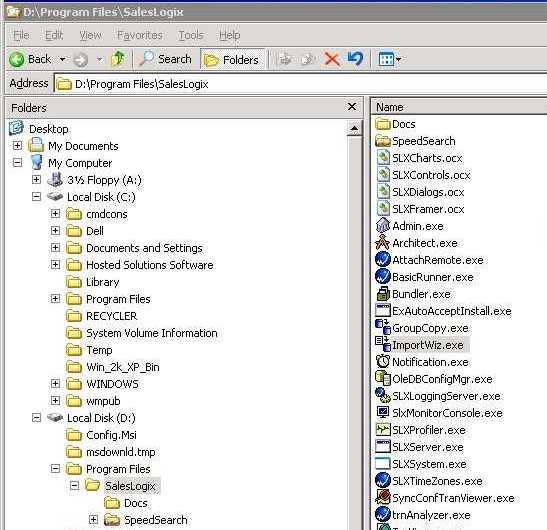The image size is (547, 530).
Task: Open the Views dropdown arrow
Action: point(398,59)
